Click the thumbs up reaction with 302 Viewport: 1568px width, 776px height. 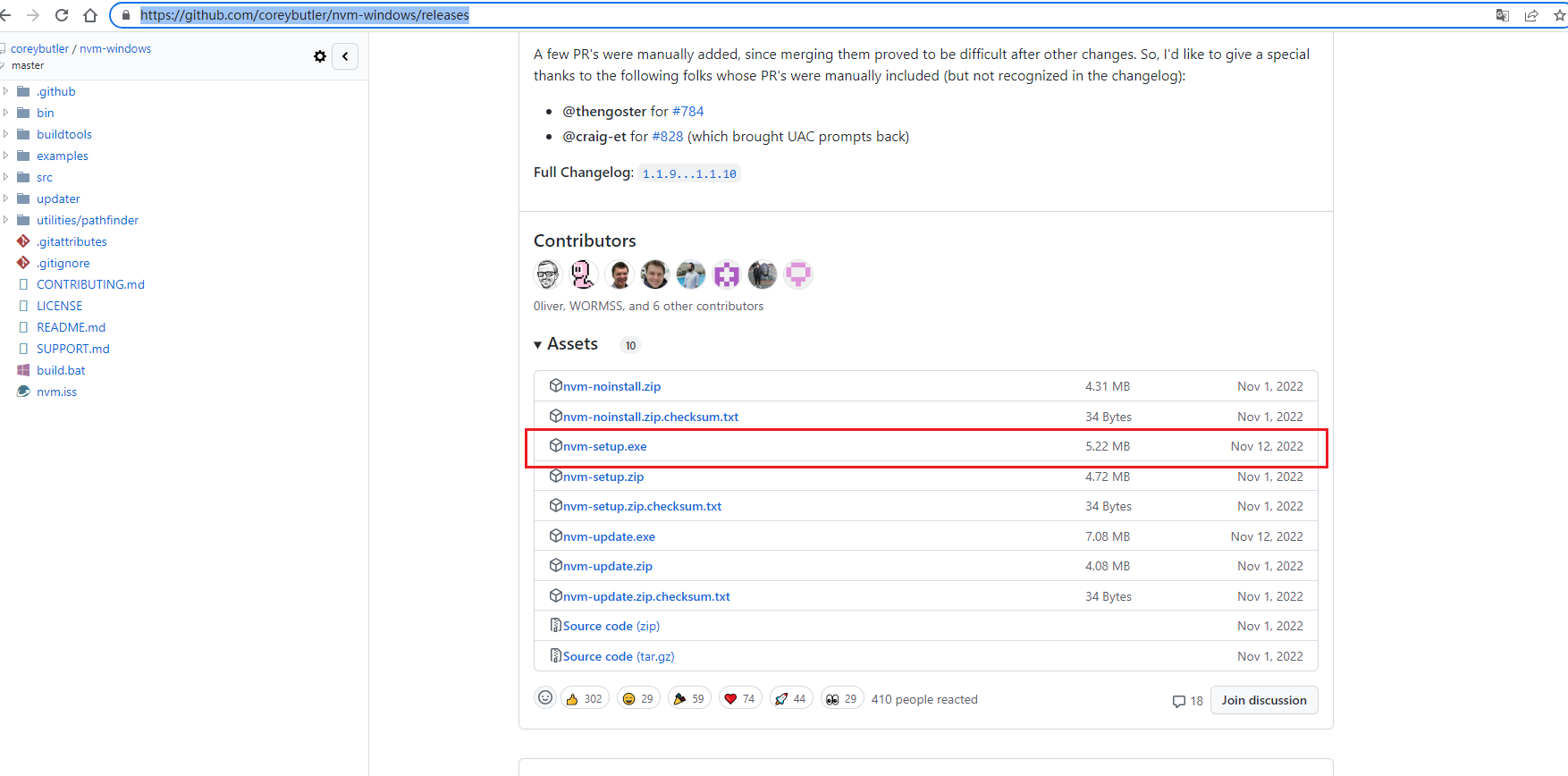[x=585, y=698]
